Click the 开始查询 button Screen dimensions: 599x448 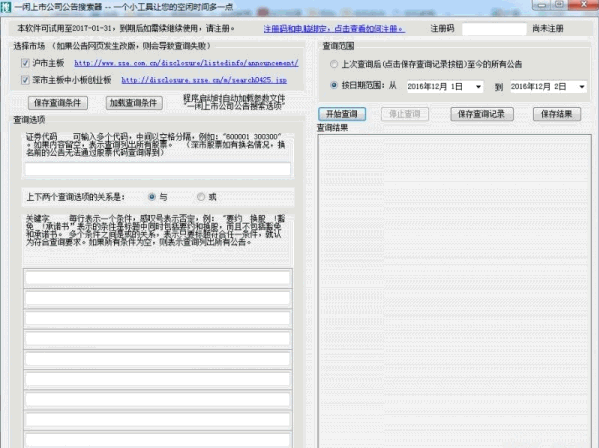(x=342, y=114)
